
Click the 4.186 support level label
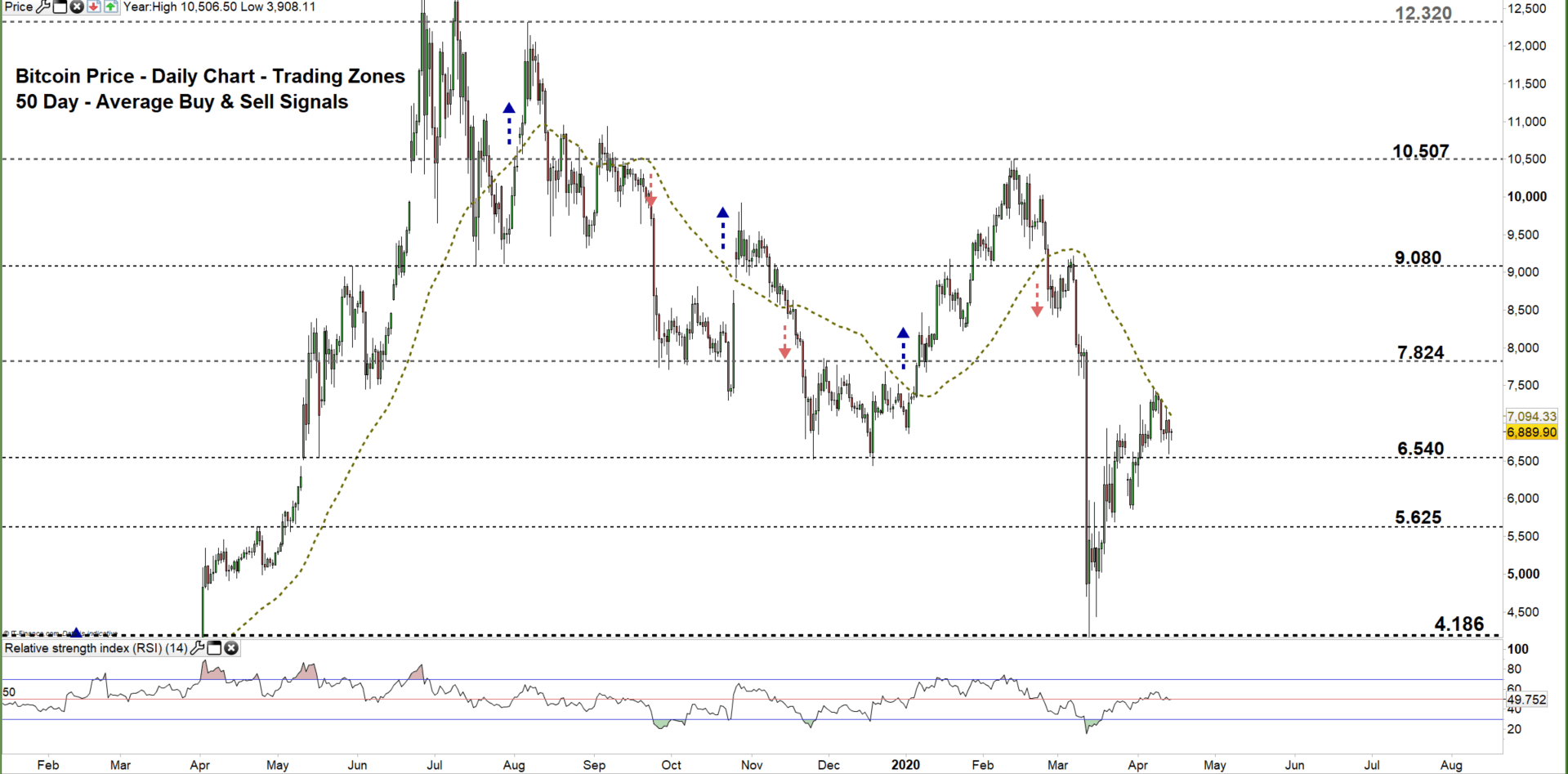(x=1459, y=624)
